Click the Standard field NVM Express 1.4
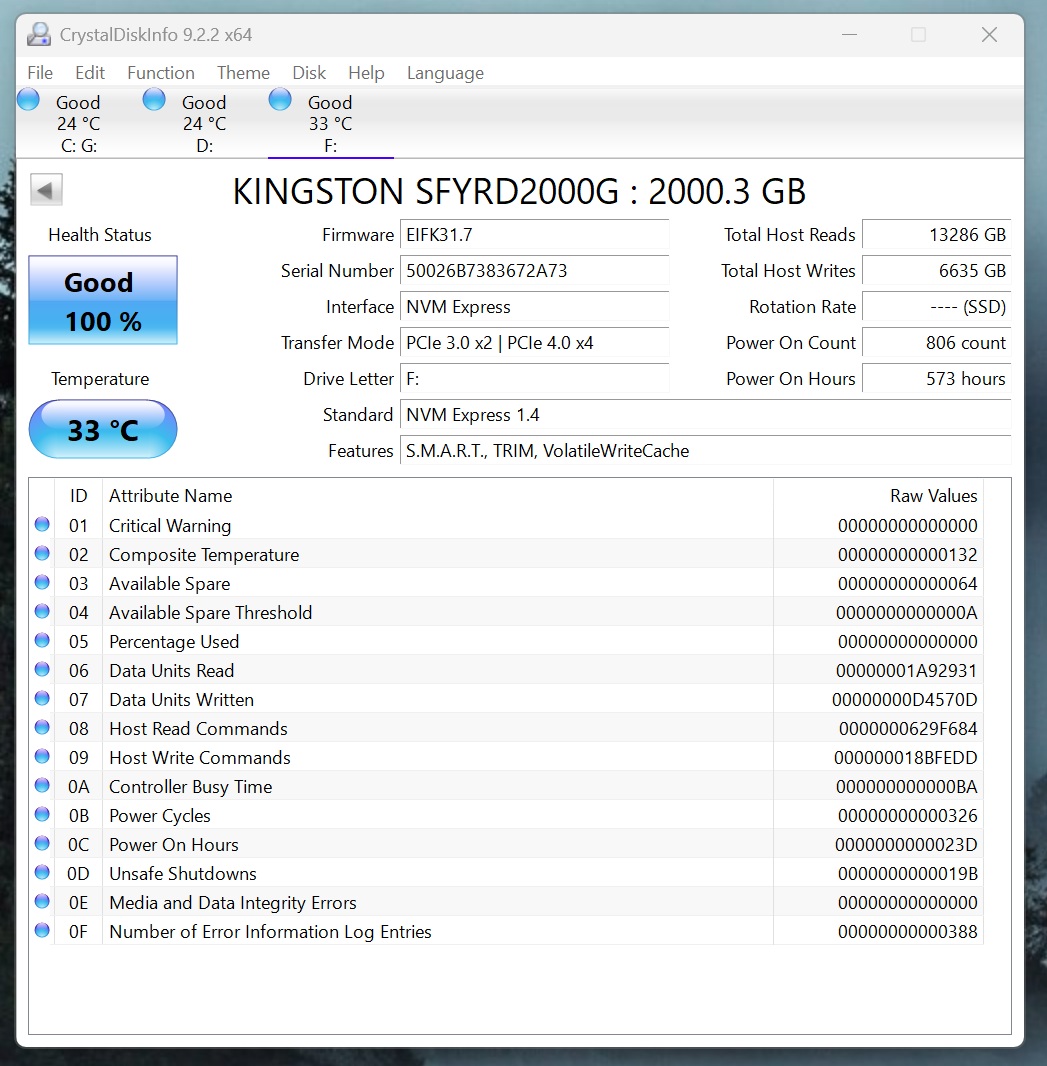Screen dimensions: 1047x1066 coord(706,415)
